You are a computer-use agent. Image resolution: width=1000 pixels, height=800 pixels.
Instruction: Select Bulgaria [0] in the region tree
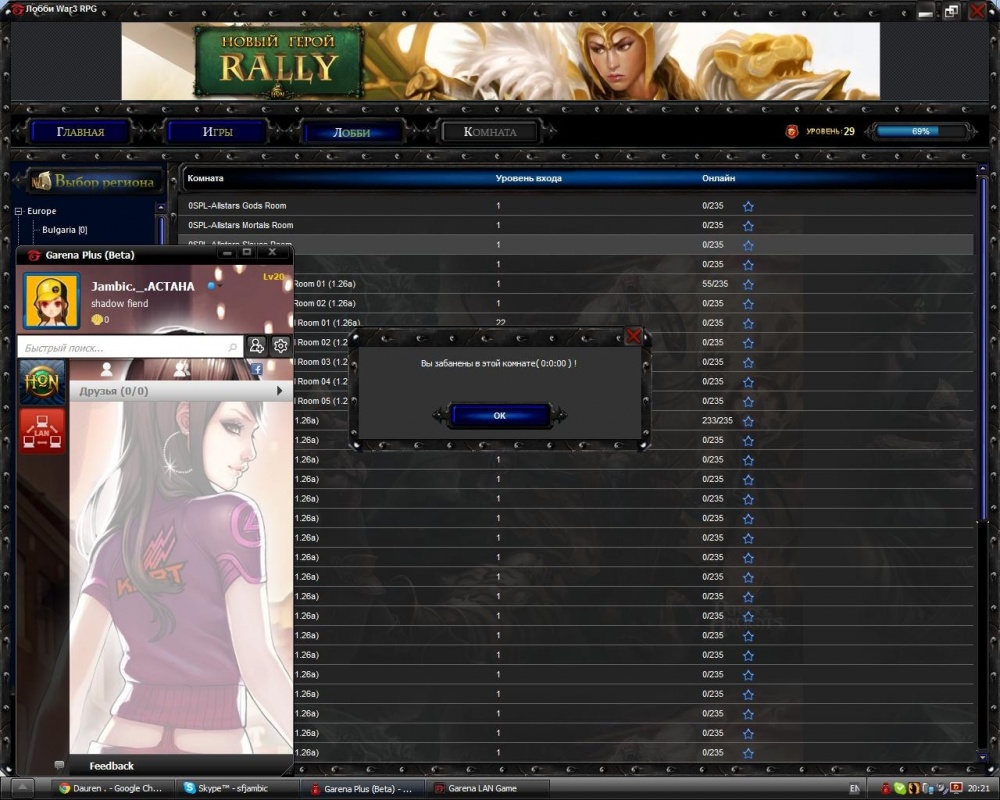click(64, 230)
